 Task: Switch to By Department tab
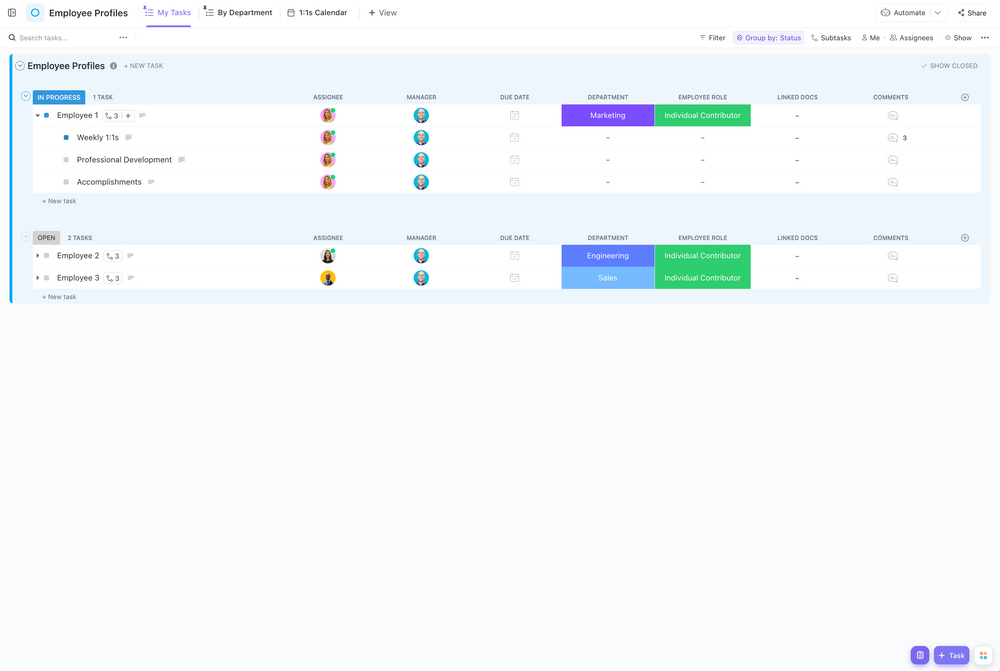(x=238, y=13)
